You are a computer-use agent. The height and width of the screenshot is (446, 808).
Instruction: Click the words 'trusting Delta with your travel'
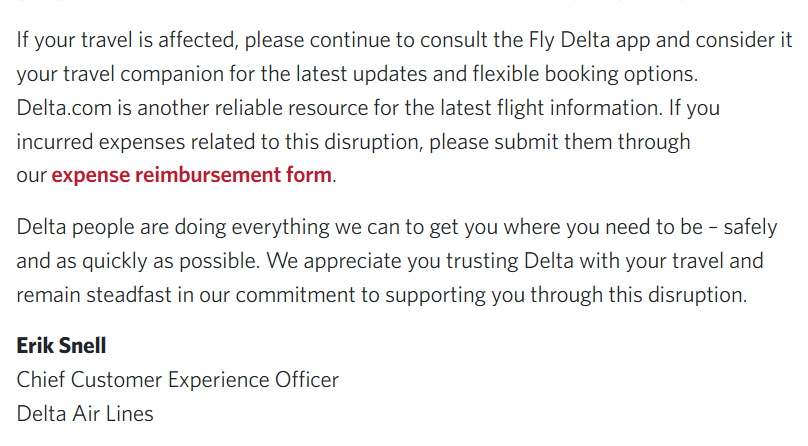[616, 261]
